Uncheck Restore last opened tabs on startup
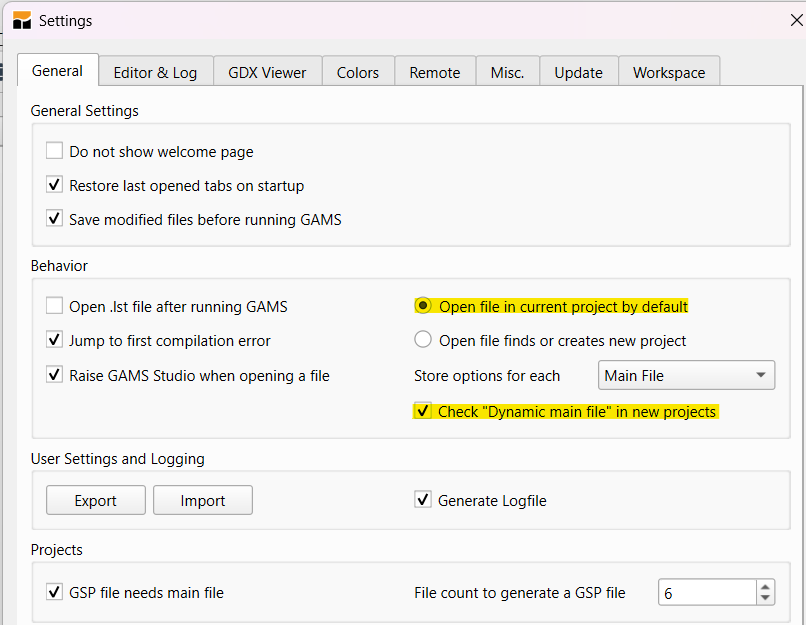The image size is (806, 625). (54, 185)
